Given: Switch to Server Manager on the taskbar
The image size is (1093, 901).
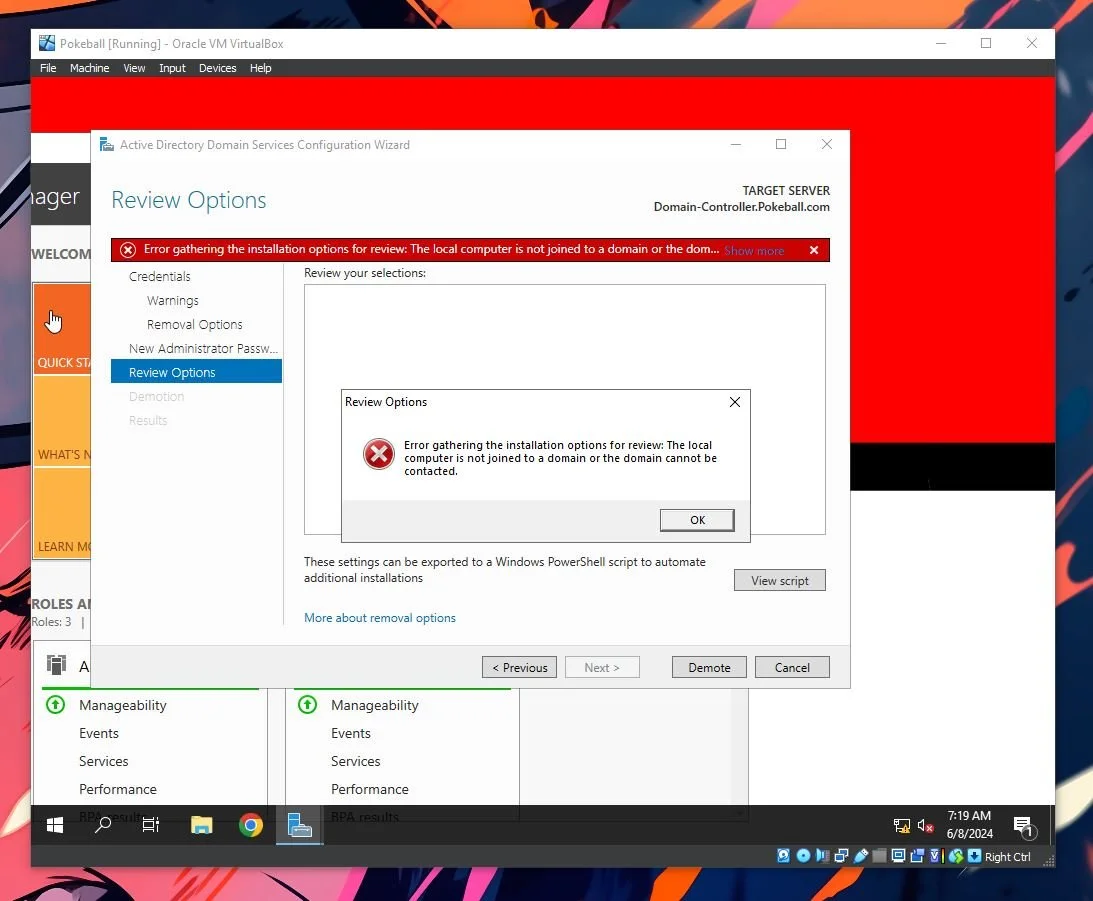Looking at the screenshot, I should coord(299,825).
